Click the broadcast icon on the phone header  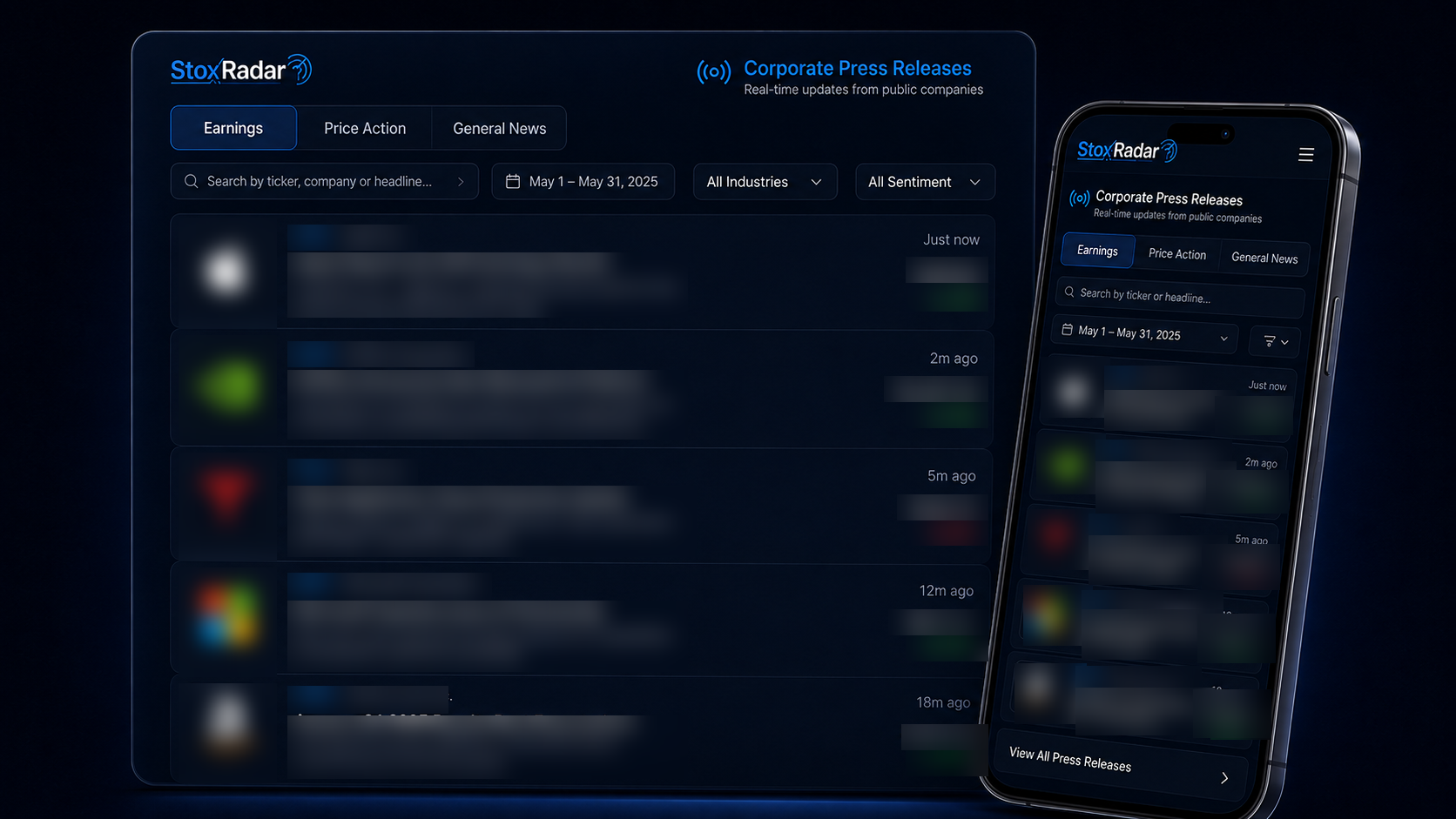point(1080,198)
